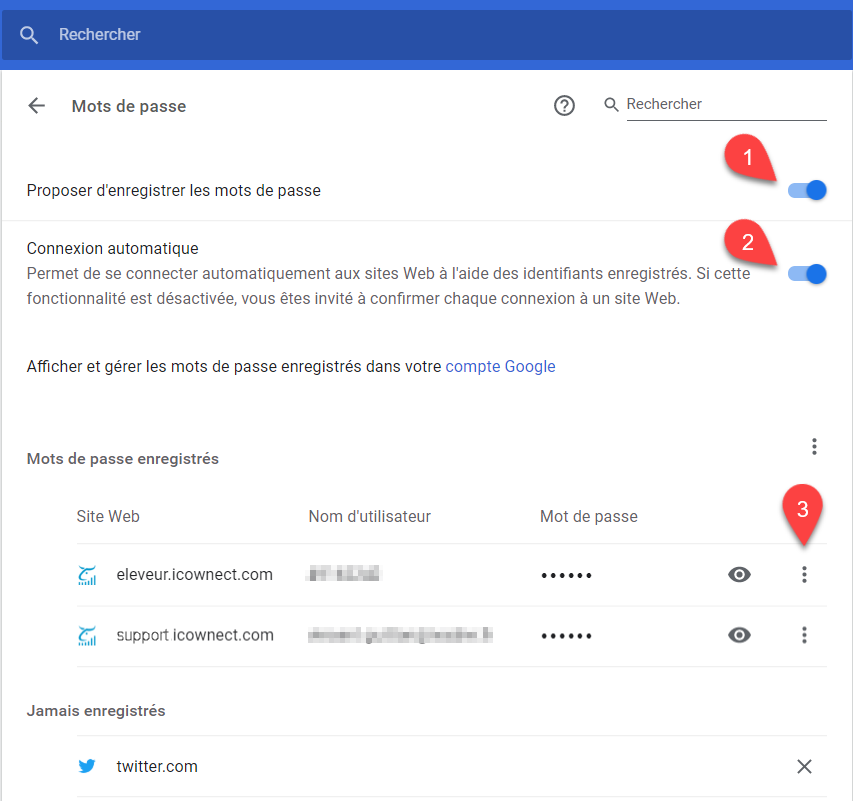
Task: Click the Twitter bird icon
Action: click(87, 766)
